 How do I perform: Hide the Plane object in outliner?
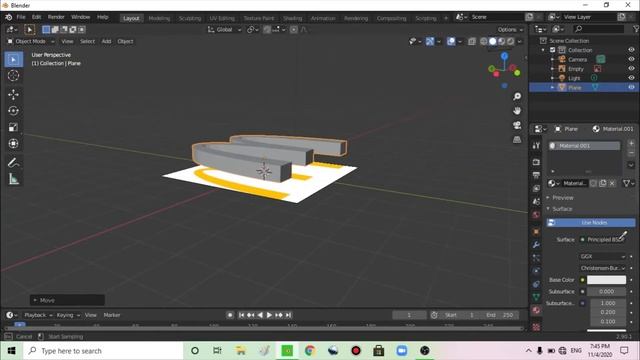631,87
